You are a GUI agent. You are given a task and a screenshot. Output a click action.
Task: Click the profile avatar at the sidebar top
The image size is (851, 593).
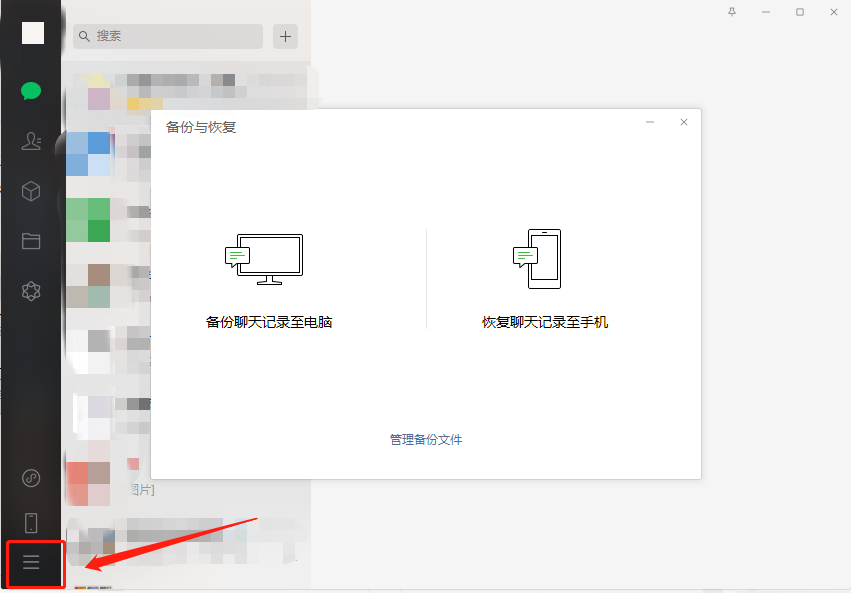point(33,33)
